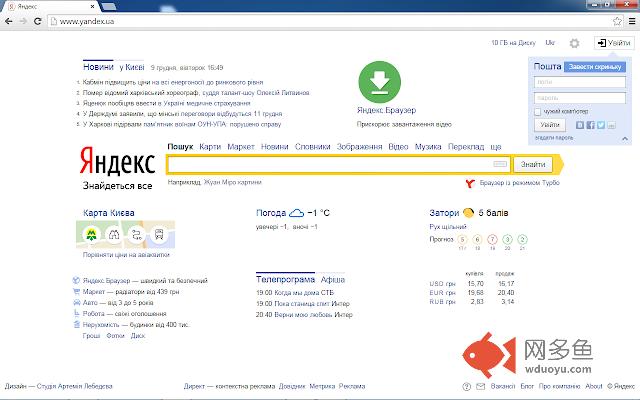This screenshot has height=400, width=640.
Task: Click the car icon beside Авто
Action: 76,302
